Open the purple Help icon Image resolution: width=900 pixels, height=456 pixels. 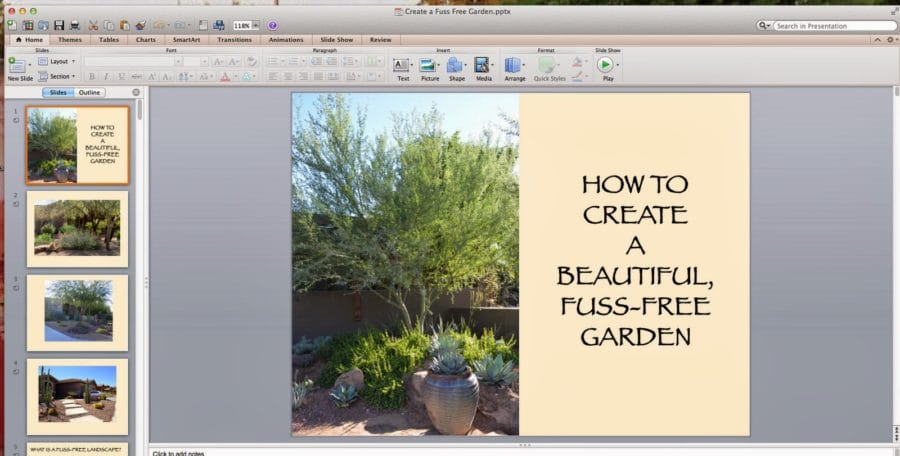pyautogui.click(x=273, y=25)
